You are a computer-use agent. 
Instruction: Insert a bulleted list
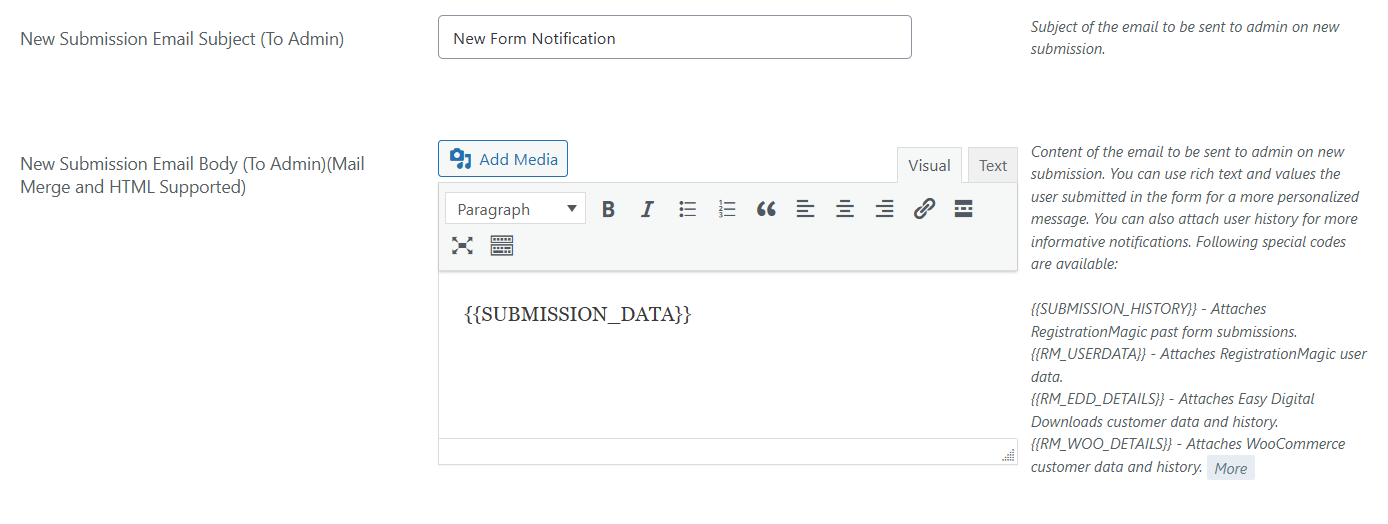click(x=687, y=209)
